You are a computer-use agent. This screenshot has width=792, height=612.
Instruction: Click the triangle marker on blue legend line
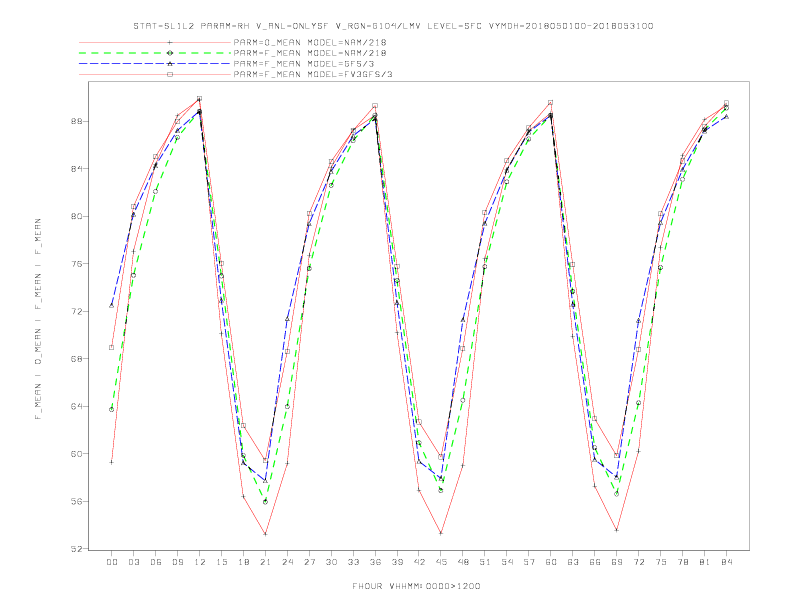(170, 64)
